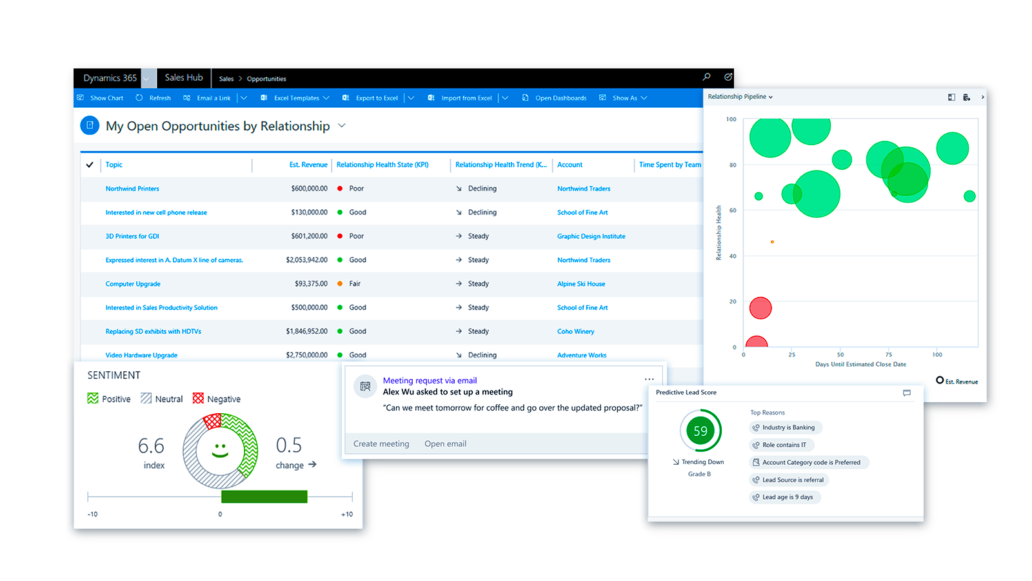The width and height of the screenshot is (1032, 581).
Task: Click the green bar on the sentiment scale
Action: (264, 497)
